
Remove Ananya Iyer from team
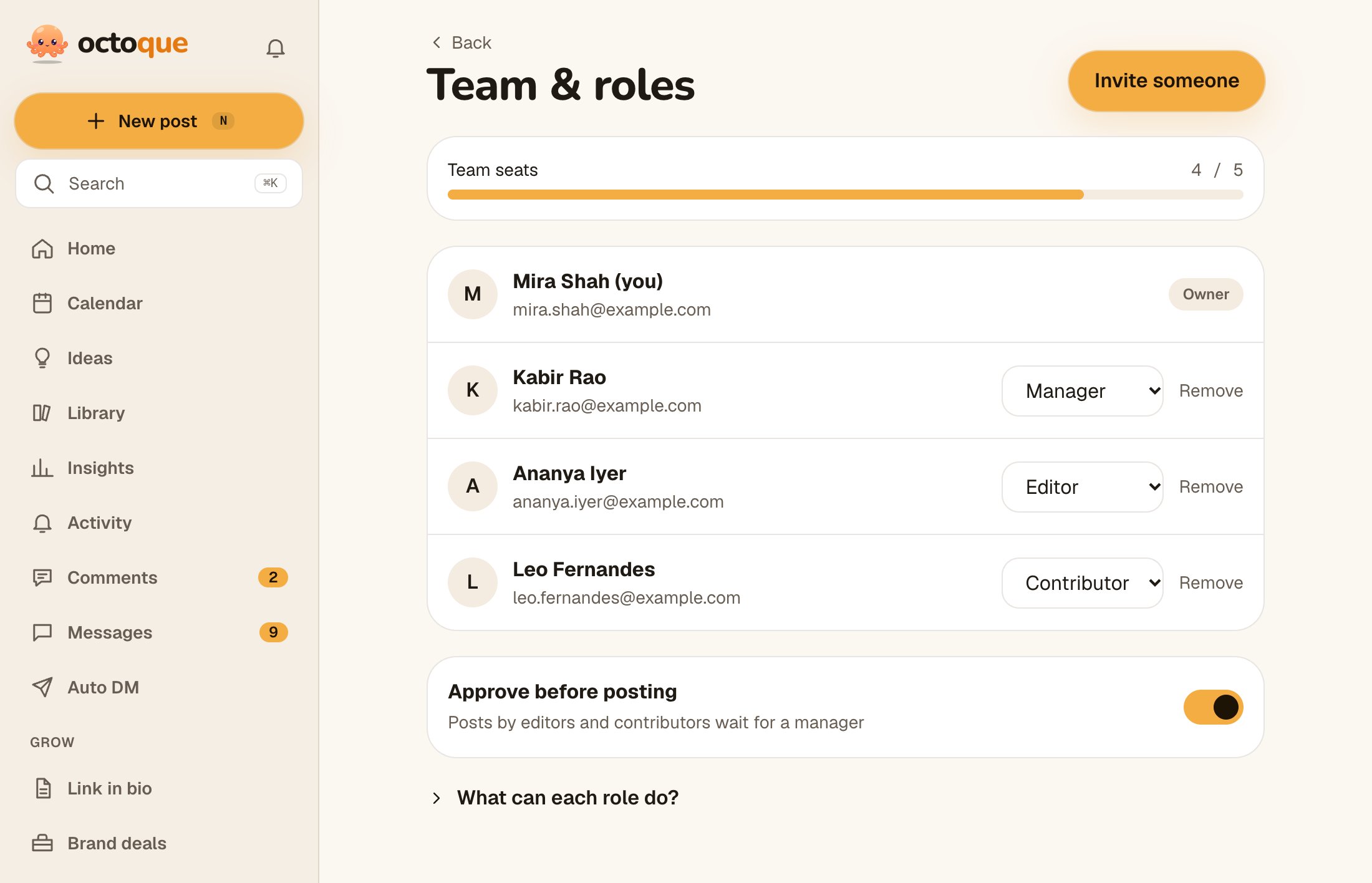[1210, 487]
